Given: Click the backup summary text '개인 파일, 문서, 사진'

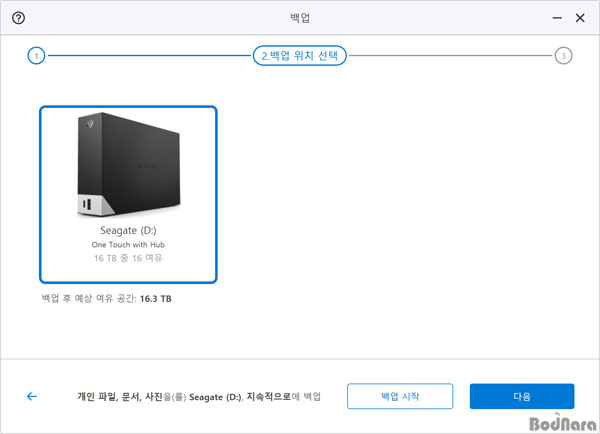Looking at the screenshot, I should 120,396.
